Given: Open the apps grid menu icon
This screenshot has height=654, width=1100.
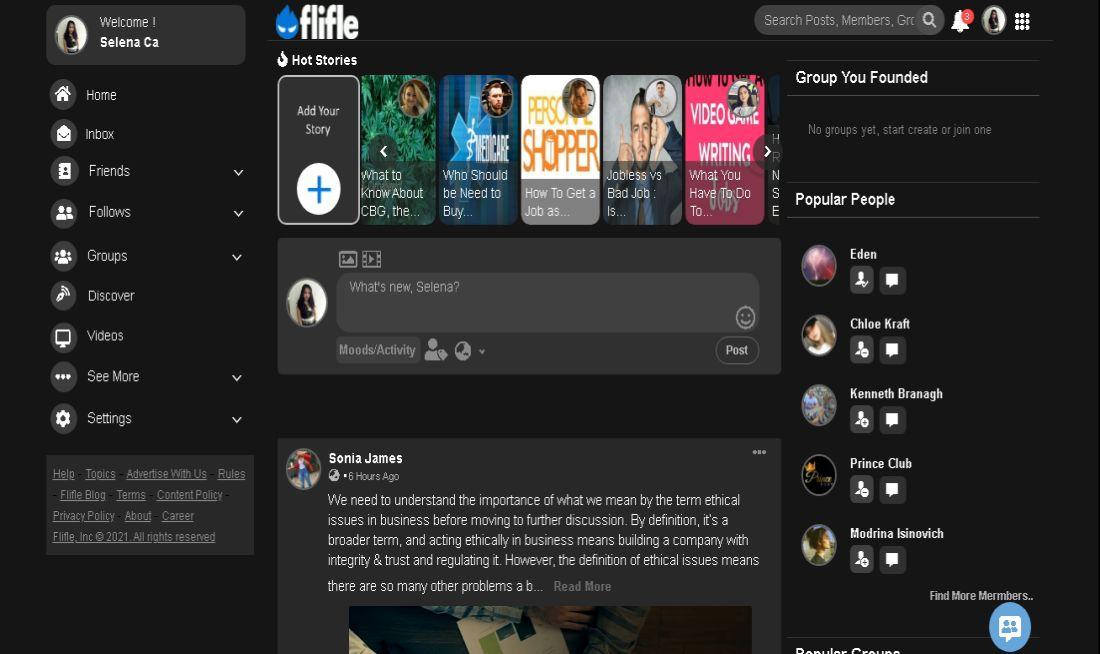Looking at the screenshot, I should (1022, 21).
